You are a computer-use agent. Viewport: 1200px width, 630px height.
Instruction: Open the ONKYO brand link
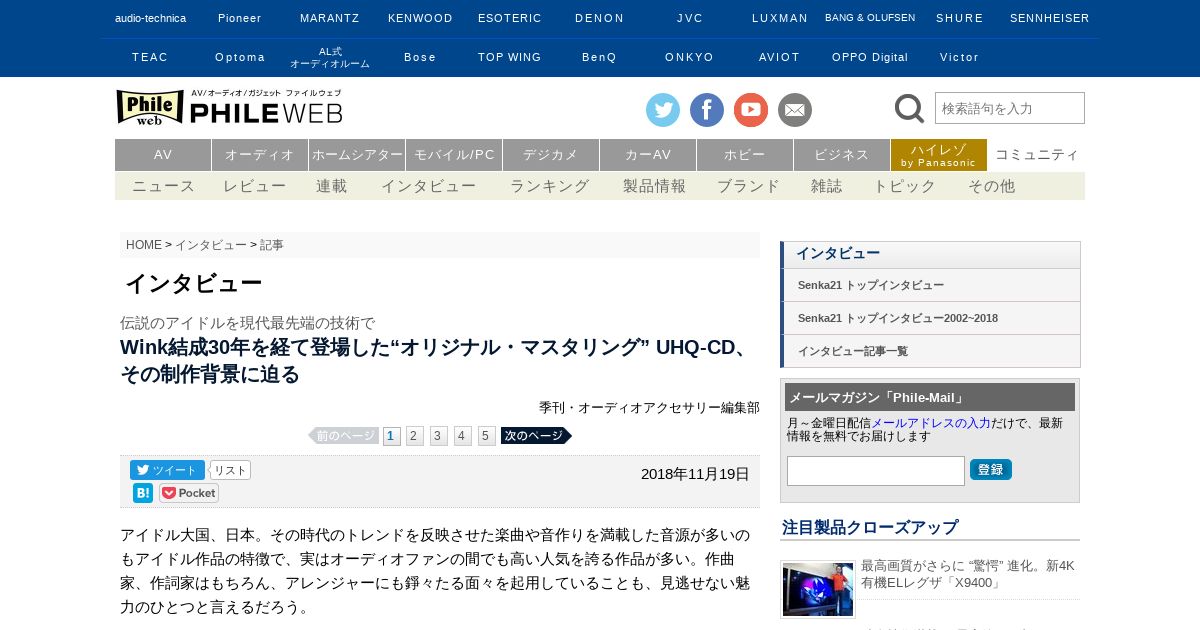coord(690,57)
